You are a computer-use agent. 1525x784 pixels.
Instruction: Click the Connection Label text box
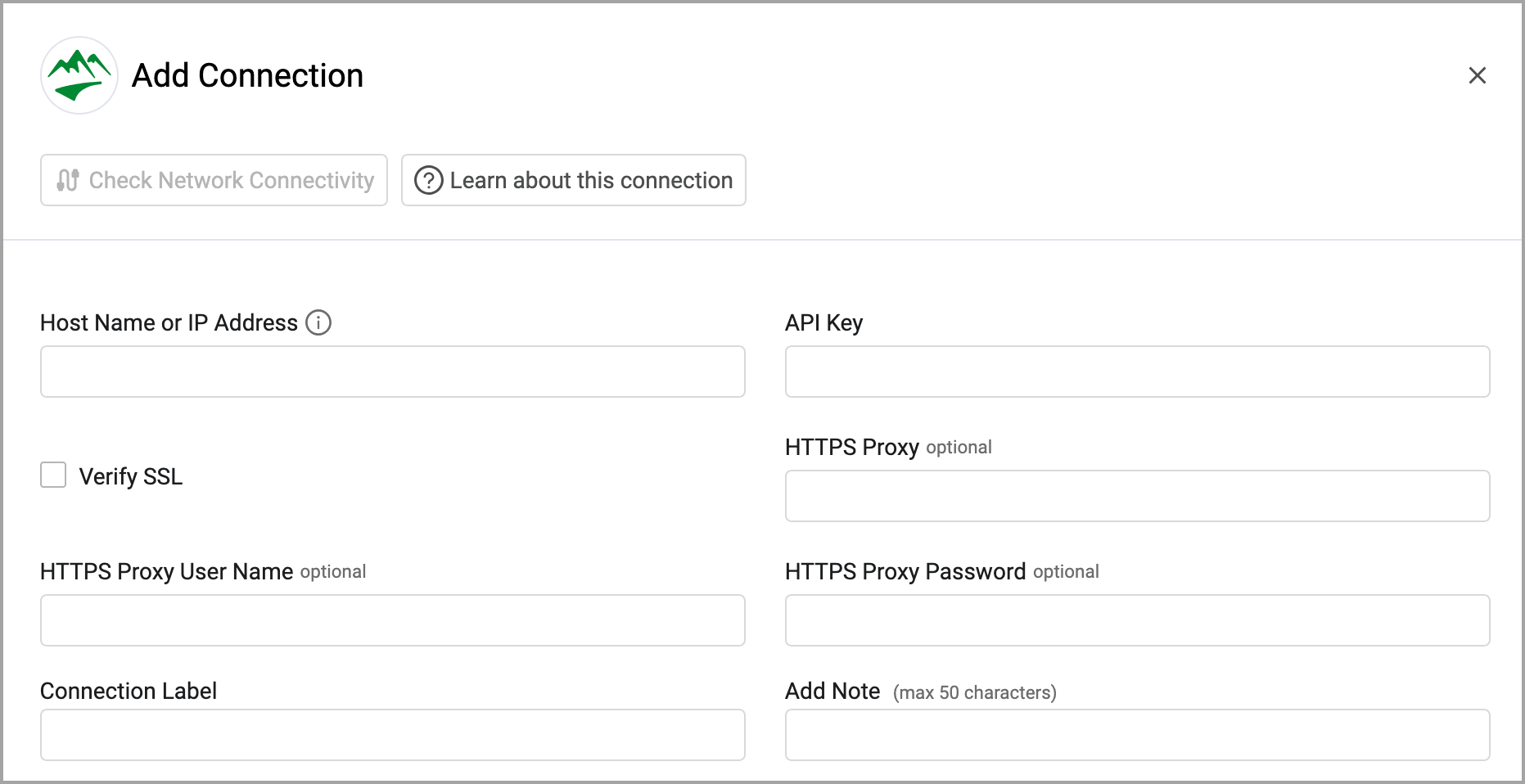coord(392,735)
